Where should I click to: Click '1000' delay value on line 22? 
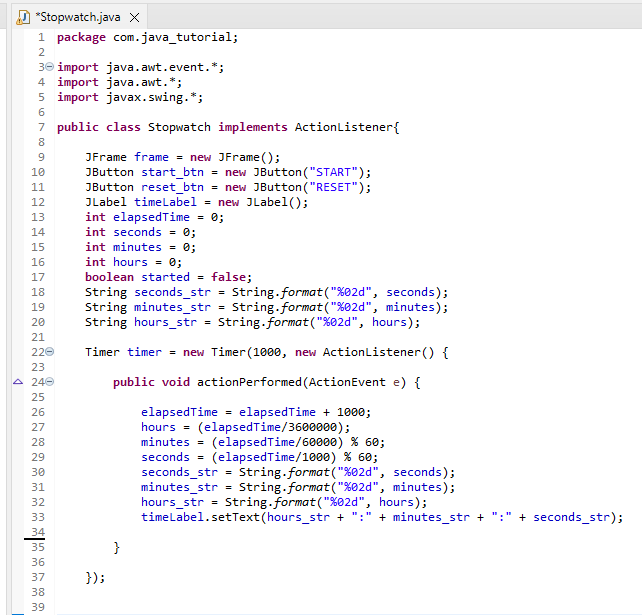click(267, 352)
